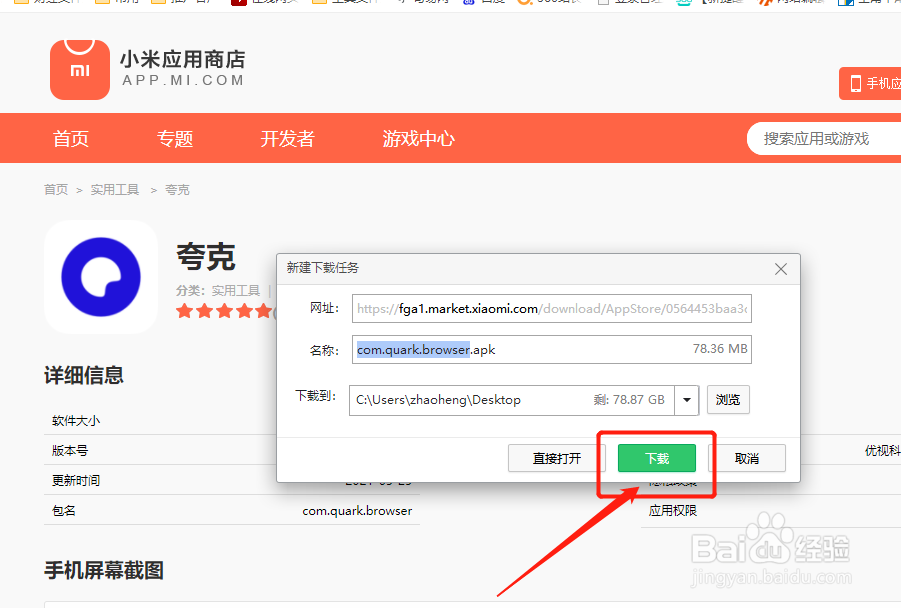The image size is (901, 608).
Task: Click the APP.MI.COM text under the title
Action: [183, 80]
